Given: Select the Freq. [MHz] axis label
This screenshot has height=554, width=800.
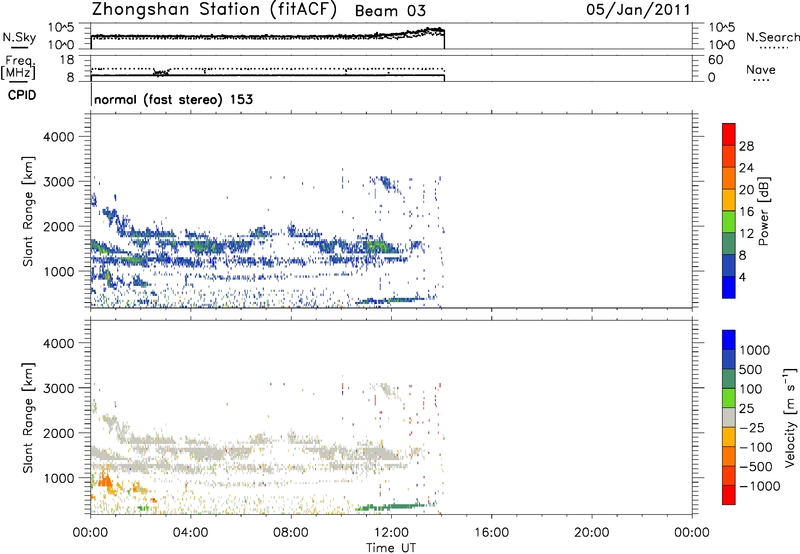Looking at the screenshot, I should pyautogui.click(x=18, y=67).
